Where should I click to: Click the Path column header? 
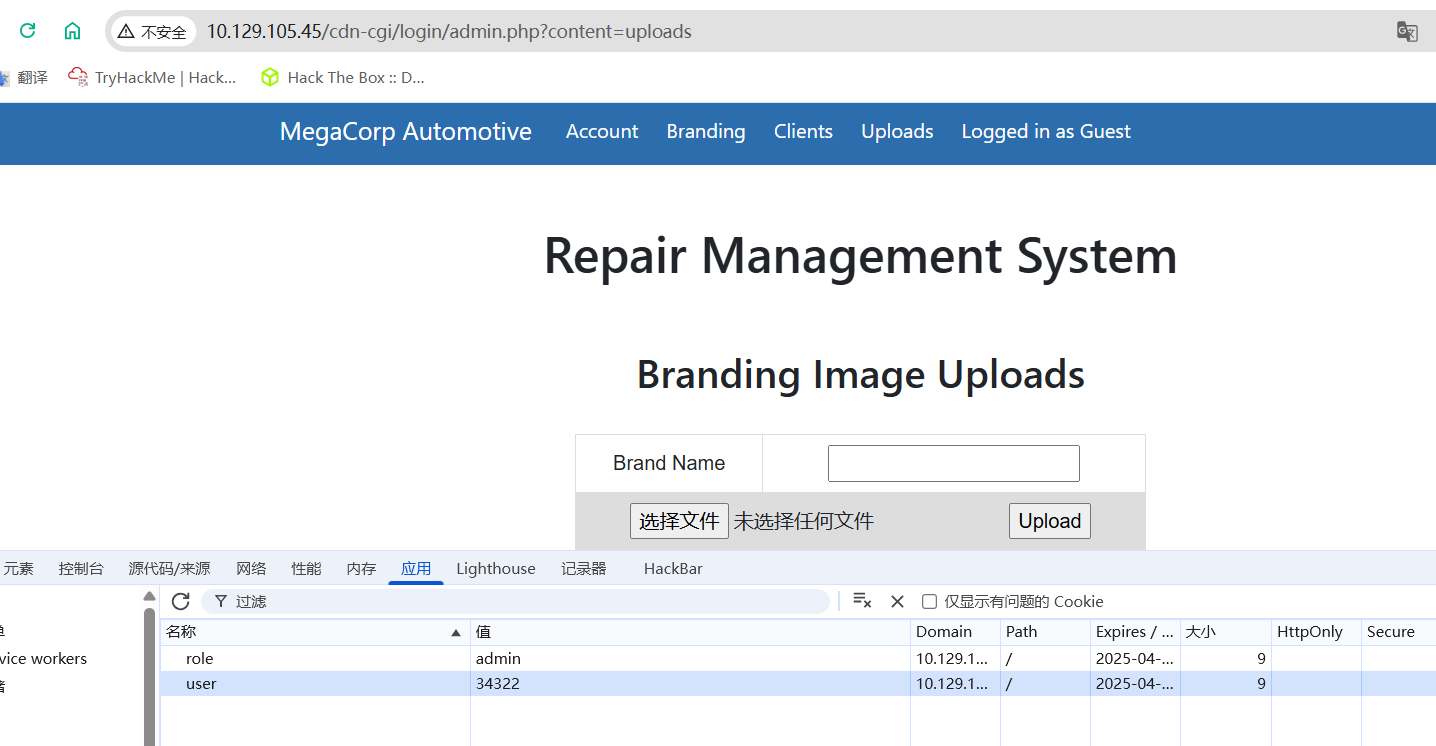[x=1045, y=632]
